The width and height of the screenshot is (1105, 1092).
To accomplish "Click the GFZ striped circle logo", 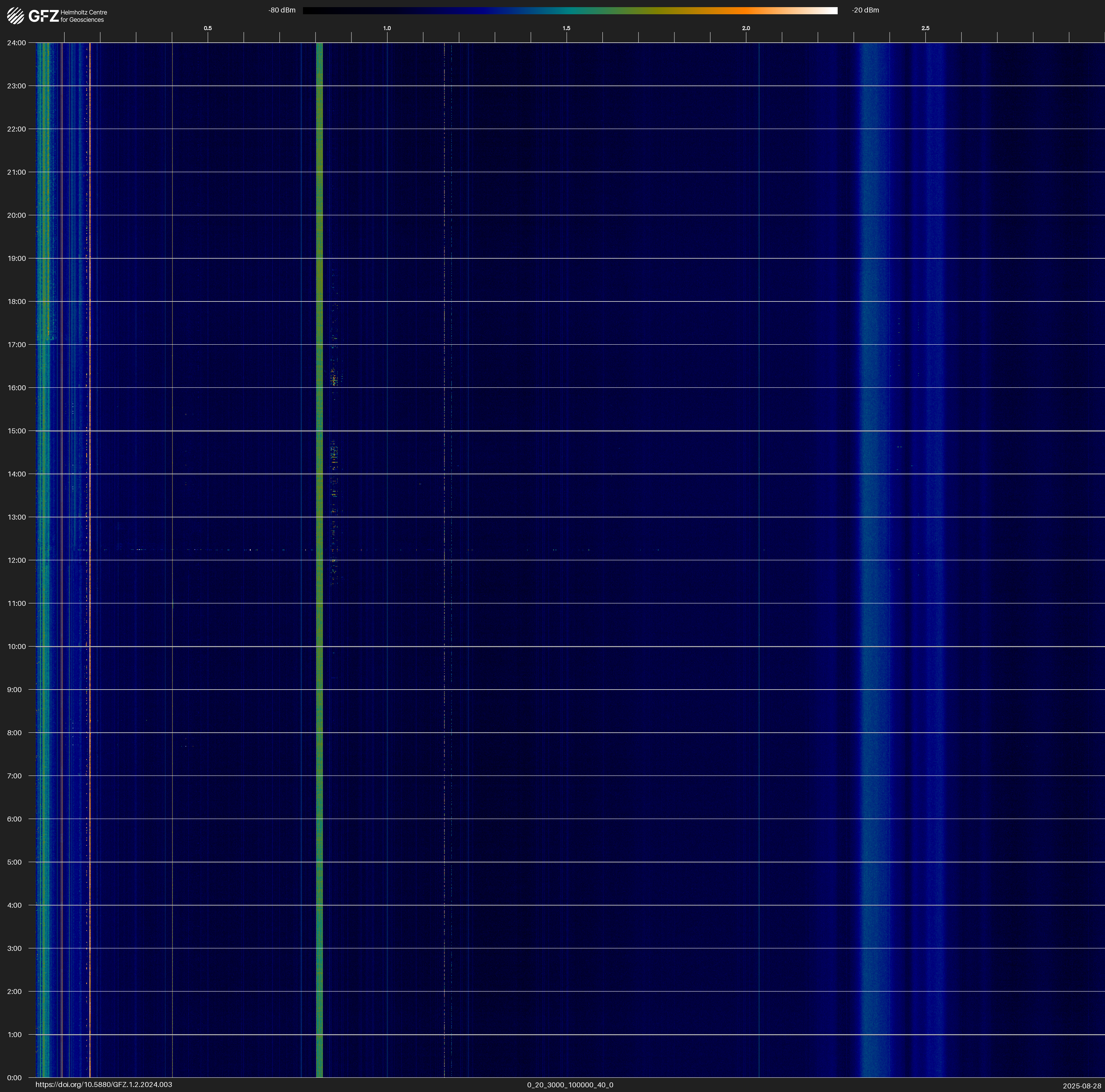I will pyautogui.click(x=15, y=16).
